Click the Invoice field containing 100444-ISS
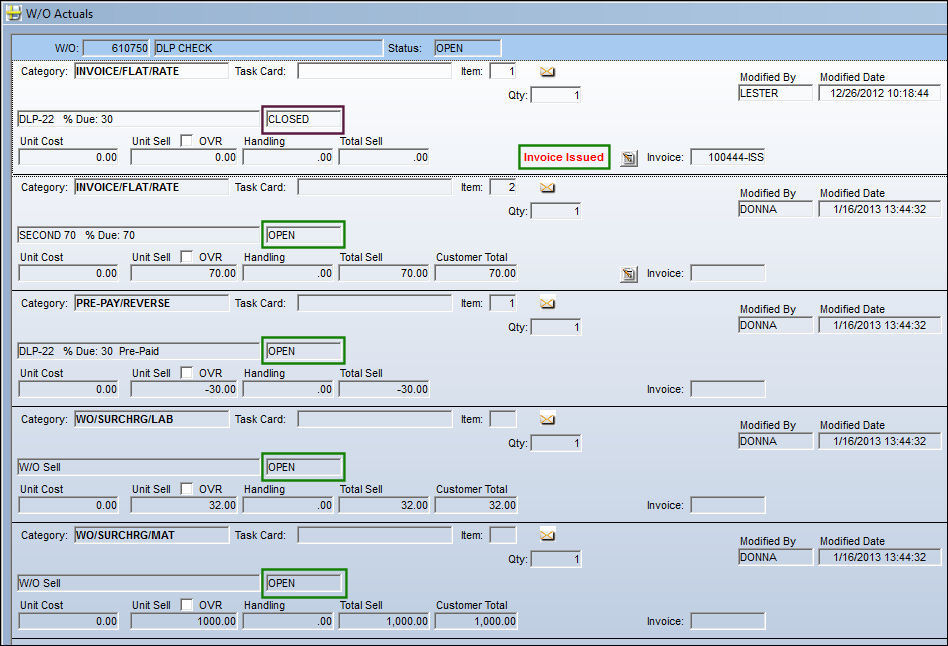Screen dimensions: 948x646 (728, 157)
